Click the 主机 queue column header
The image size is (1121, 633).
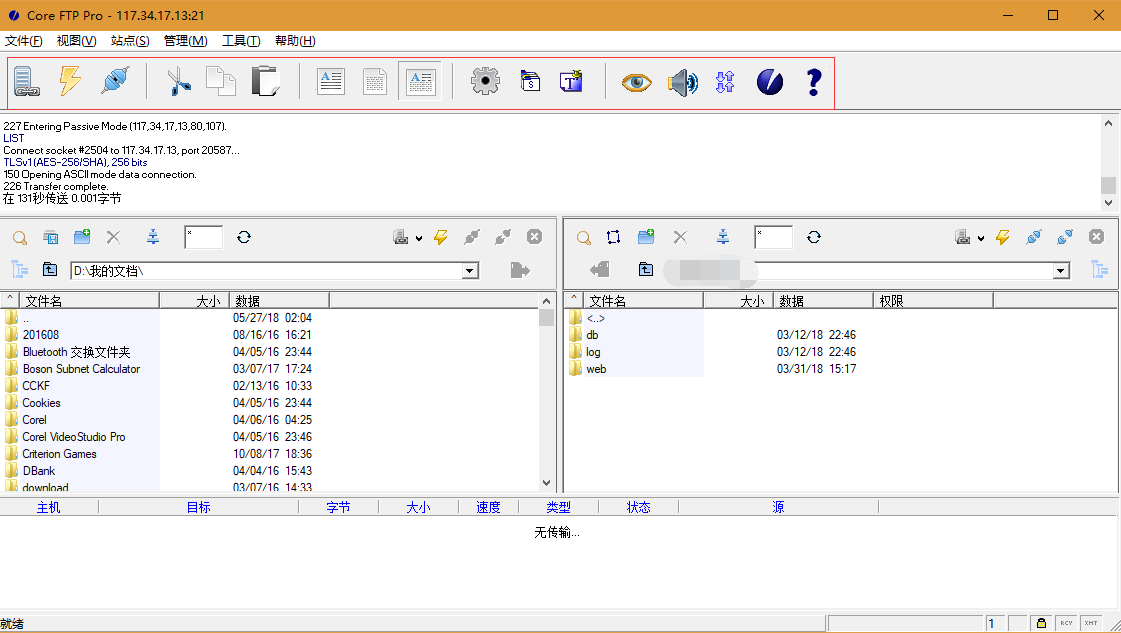49,507
